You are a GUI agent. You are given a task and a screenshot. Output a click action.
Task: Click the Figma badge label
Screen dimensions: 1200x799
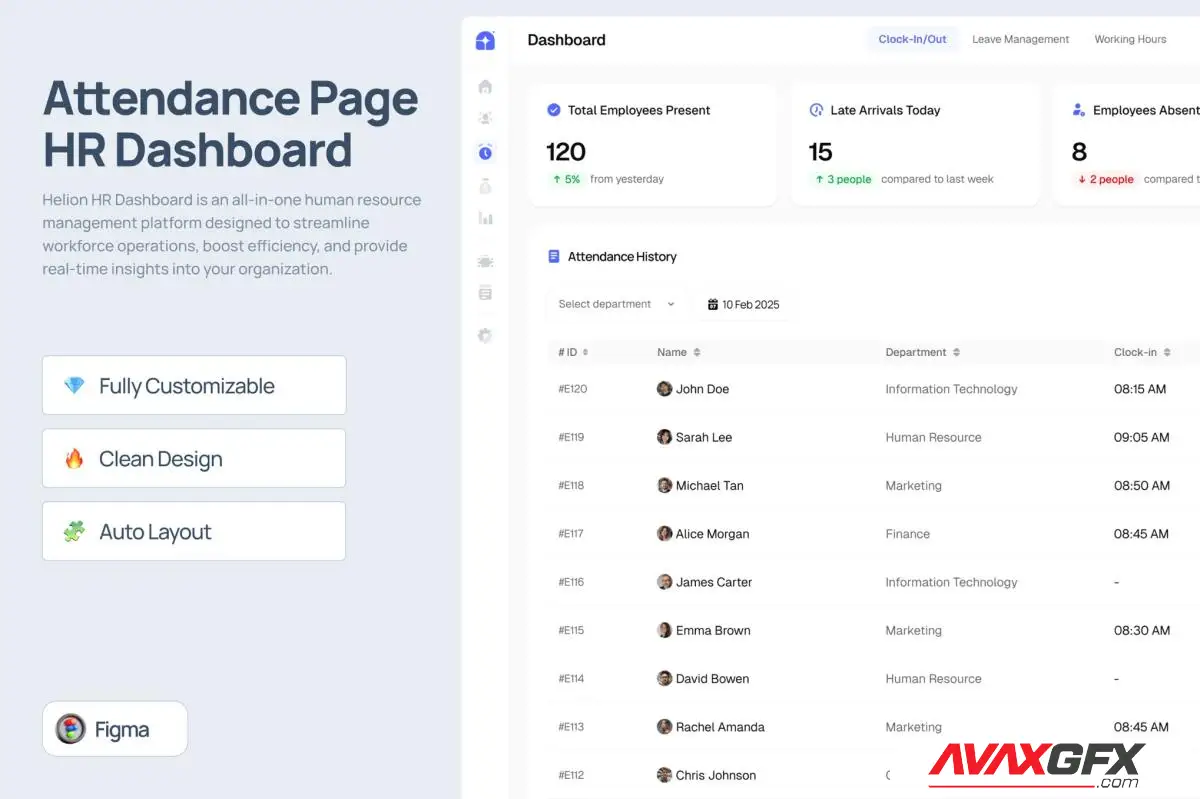point(122,730)
